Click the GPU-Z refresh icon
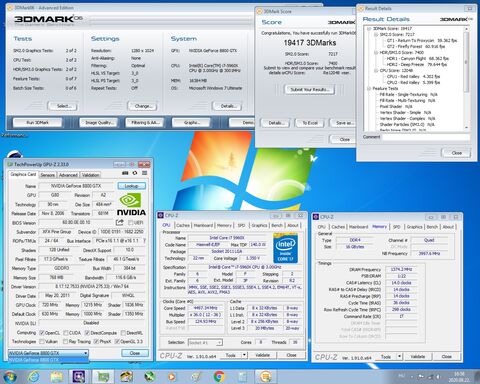Image resolution: width=480 pixels, height=384 pixels. click(x=135, y=173)
